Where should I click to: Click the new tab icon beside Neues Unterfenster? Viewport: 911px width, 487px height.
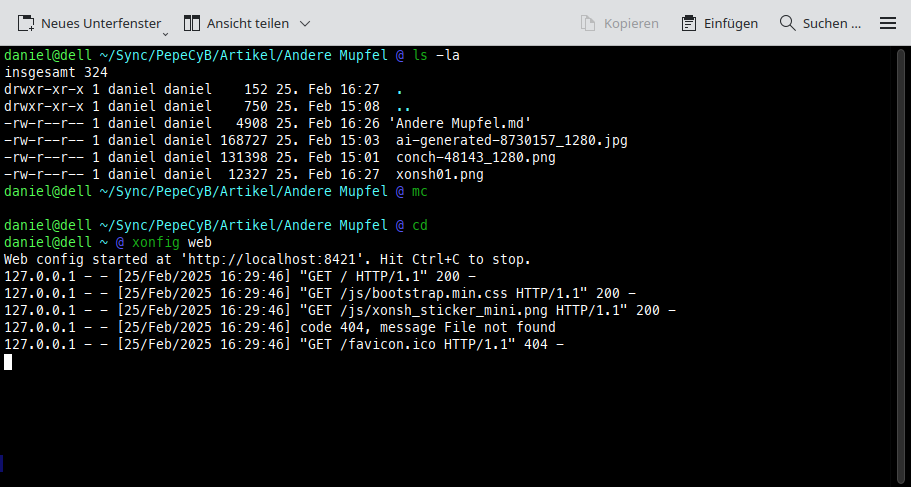pyautogui.click(x=25, y=23)
